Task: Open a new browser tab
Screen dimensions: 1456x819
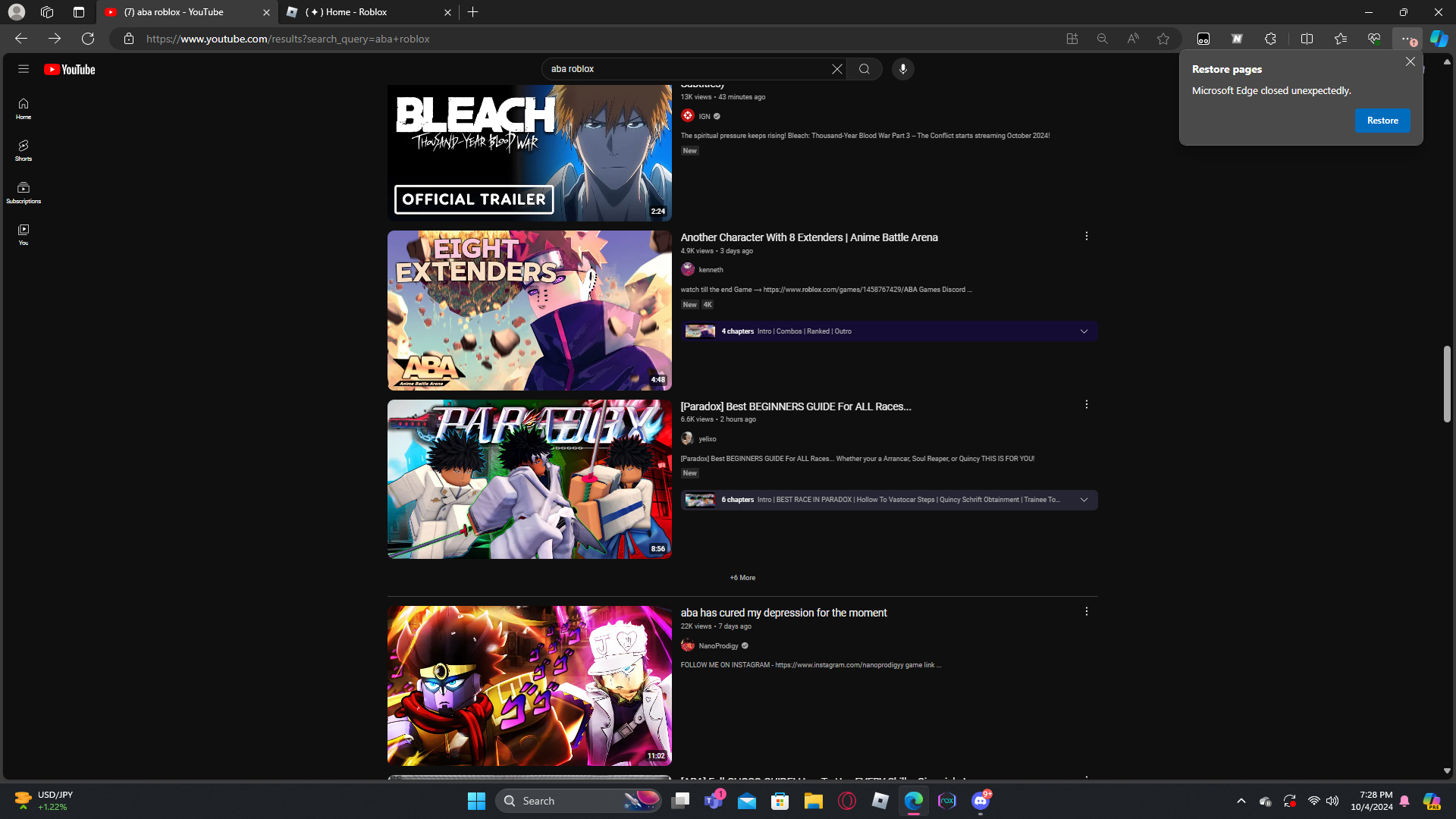Action: click(473, 12)
